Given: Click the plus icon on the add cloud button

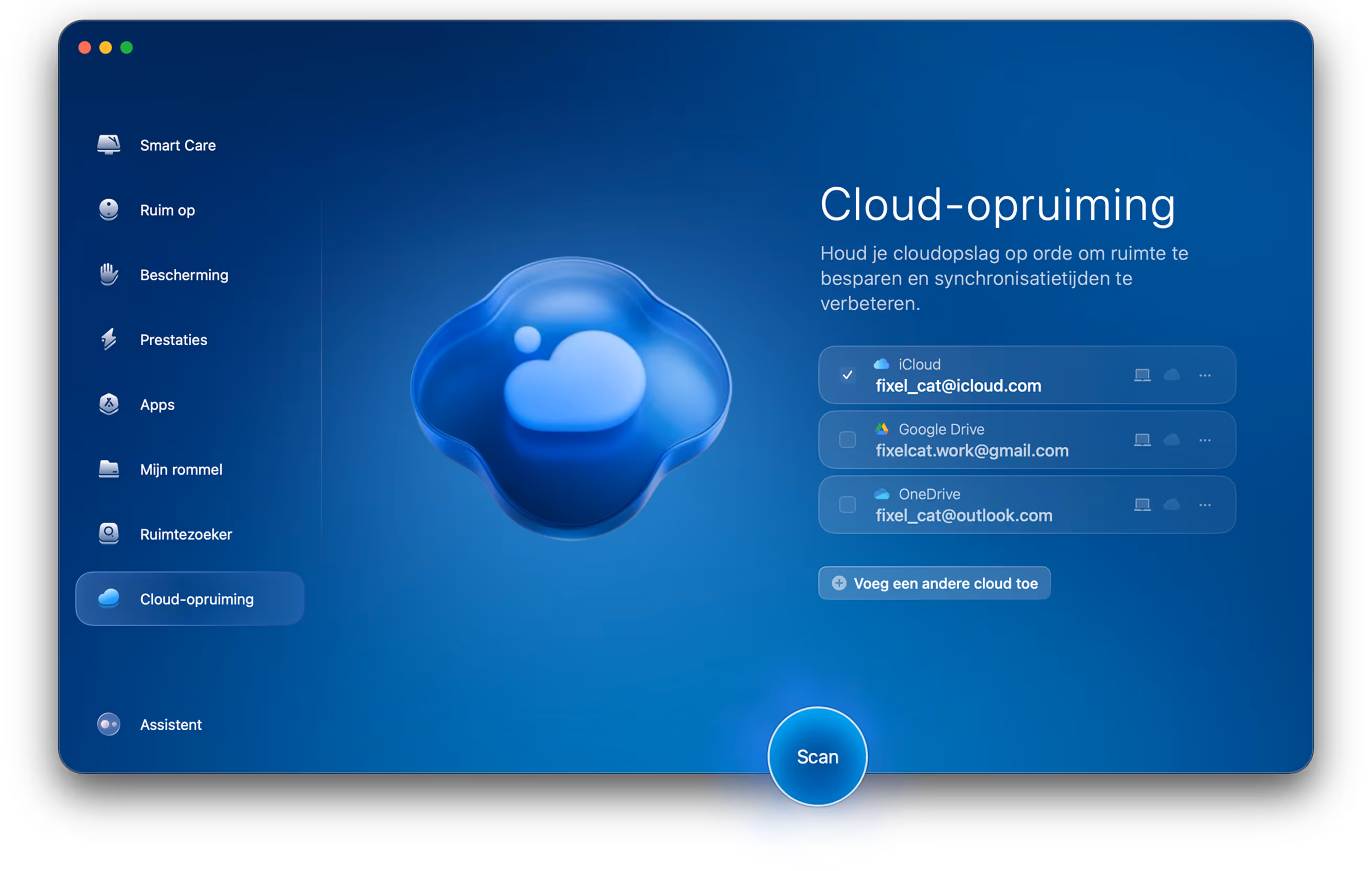Looking at the screenshot, I should point(838,583).
